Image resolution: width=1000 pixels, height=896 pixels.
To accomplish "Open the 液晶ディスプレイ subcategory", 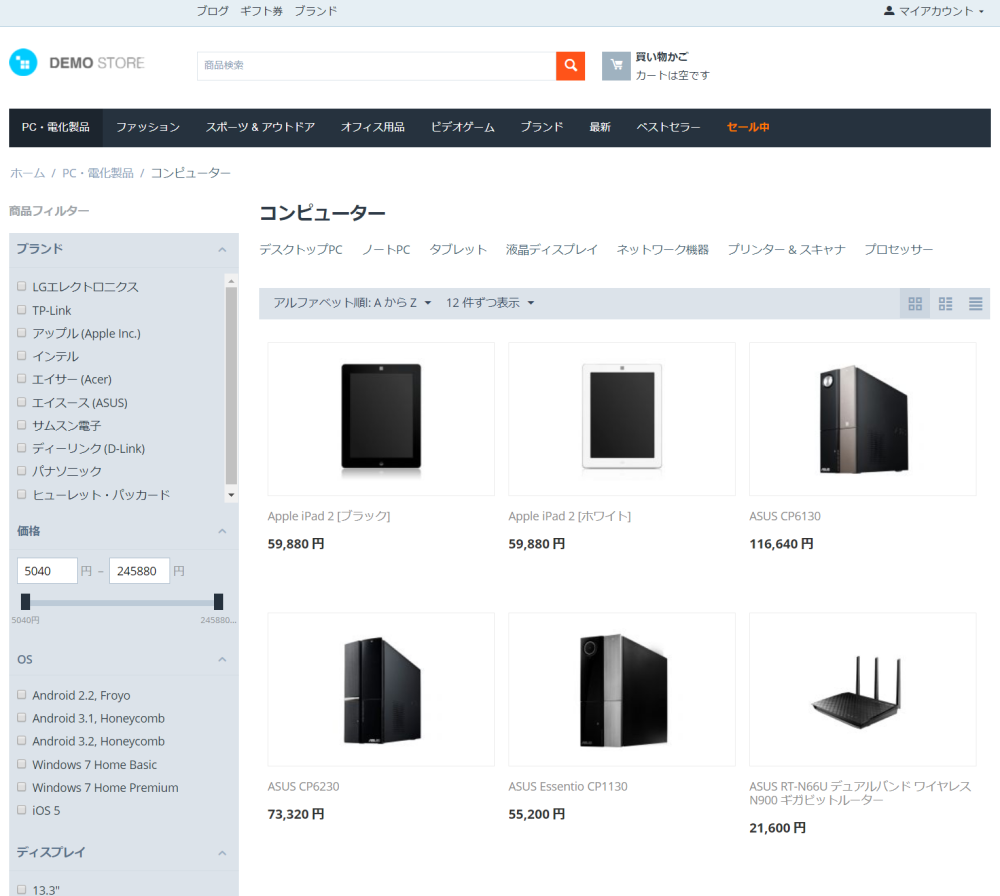I will click(552, 249).
